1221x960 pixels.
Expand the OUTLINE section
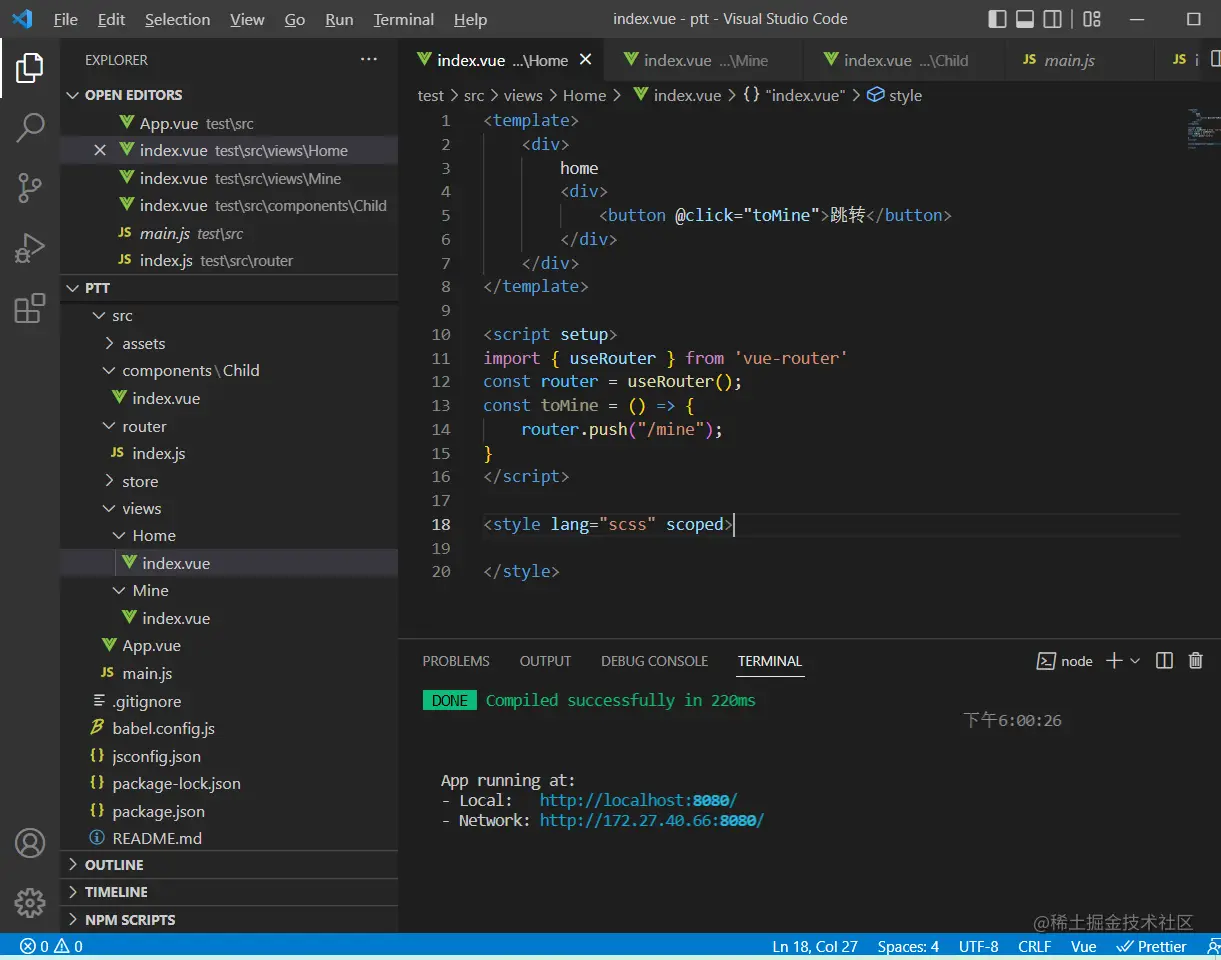point(114,865)
